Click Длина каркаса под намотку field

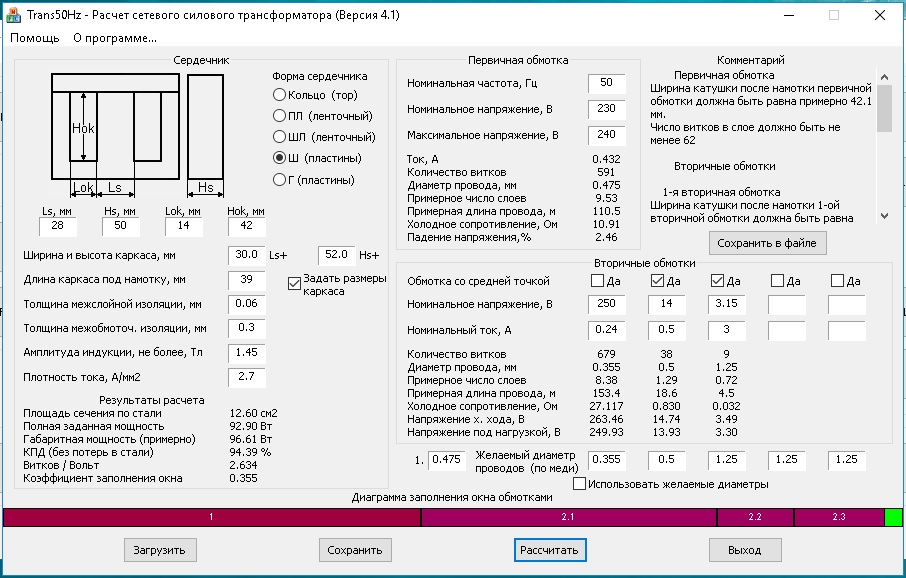coord(247,280)
